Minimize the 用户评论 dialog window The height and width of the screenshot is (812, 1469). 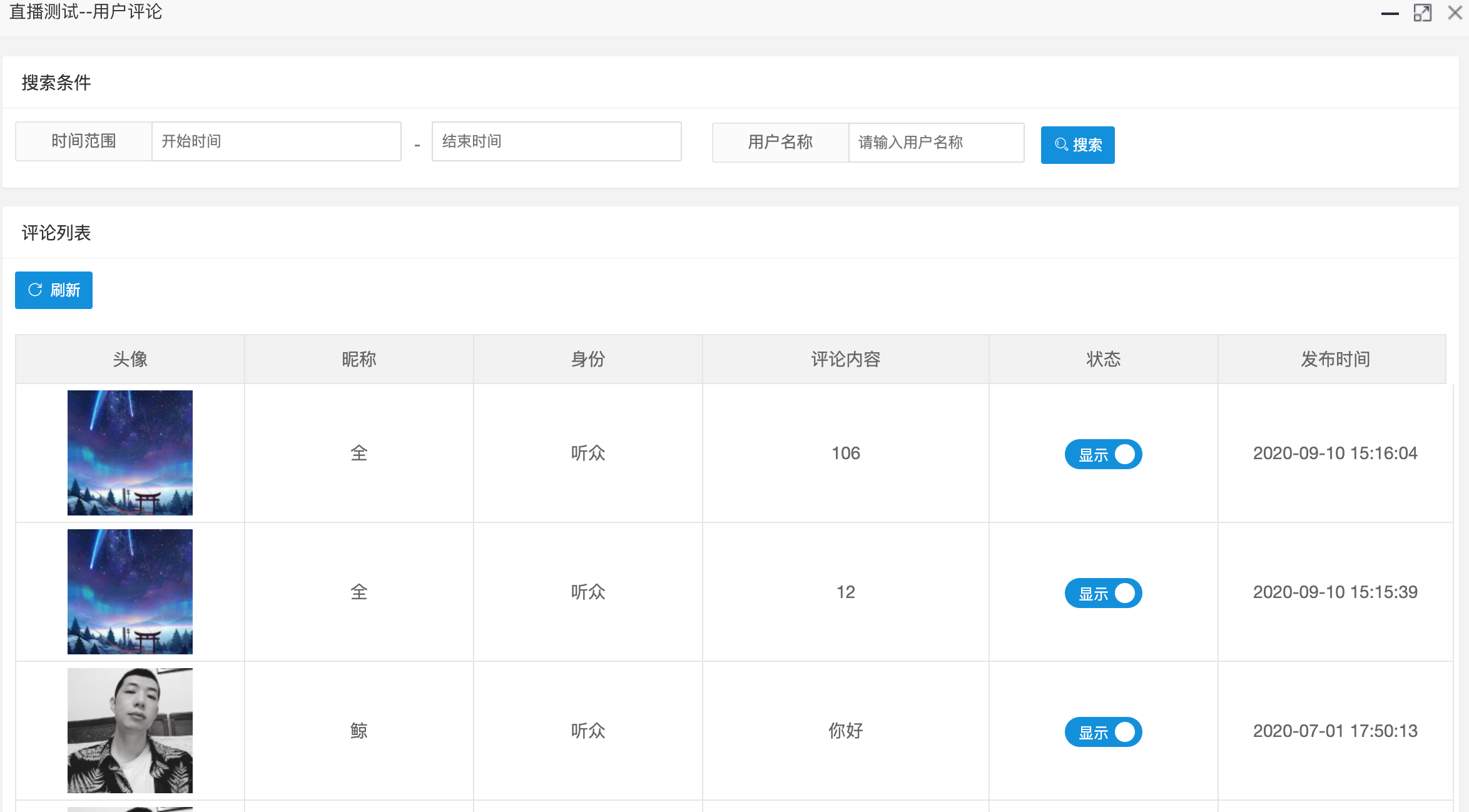pyautogui.click(x=1390, y=13)
